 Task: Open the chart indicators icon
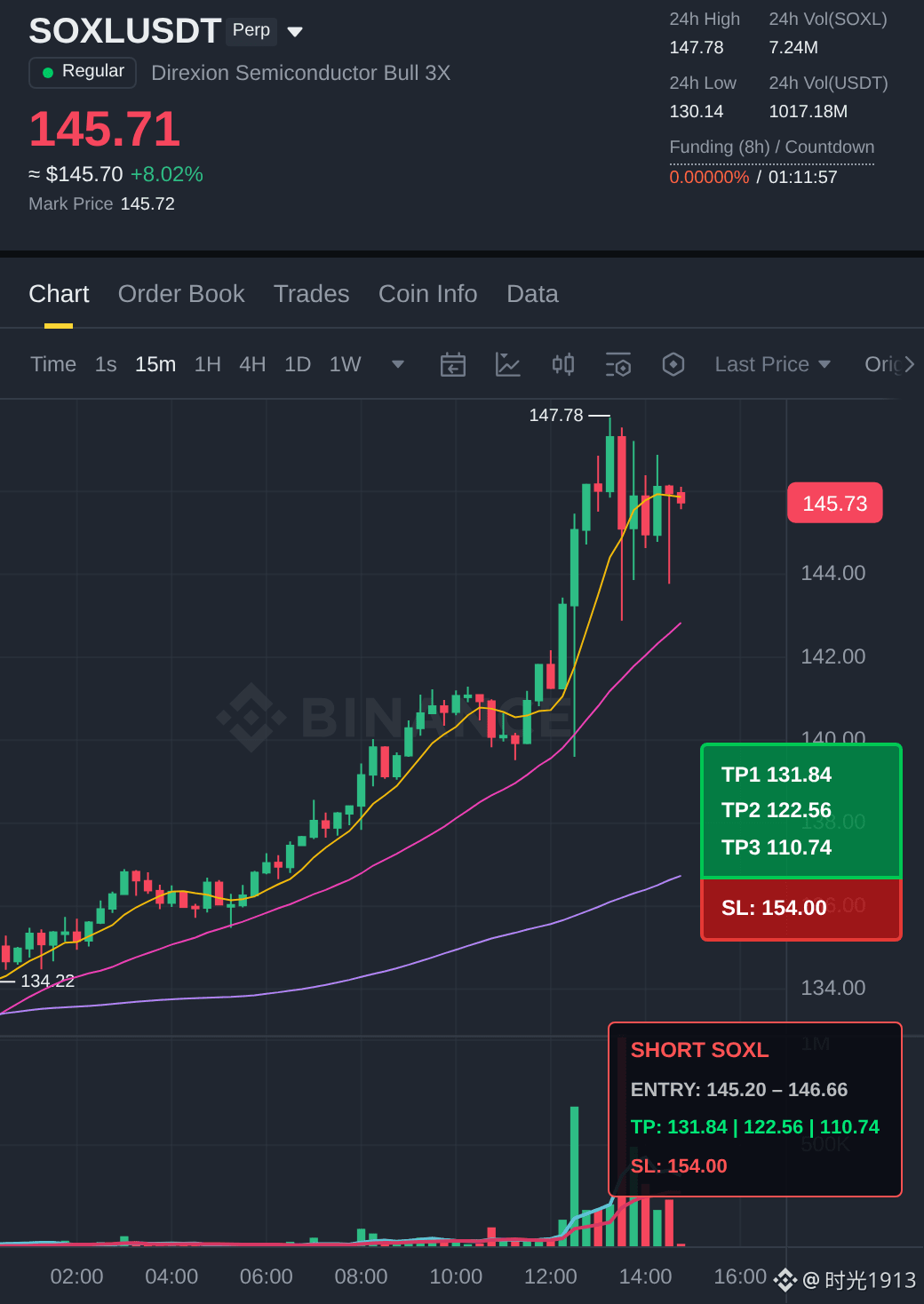tap(507, 364)
